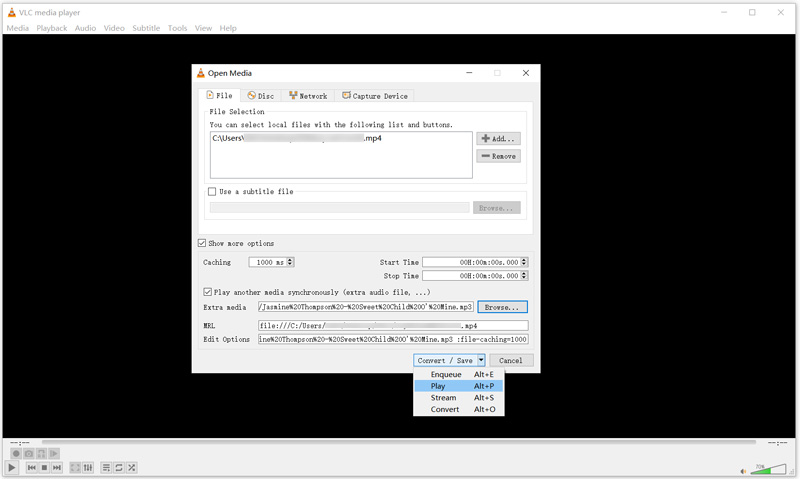The width and height of the screenshot is (800, 479).
Task: Click the Remove button
Action: 498,156
